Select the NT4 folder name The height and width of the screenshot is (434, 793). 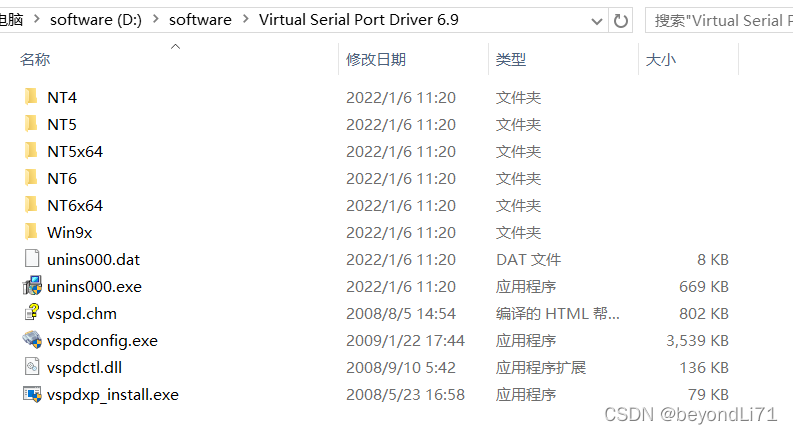[62, 97]
